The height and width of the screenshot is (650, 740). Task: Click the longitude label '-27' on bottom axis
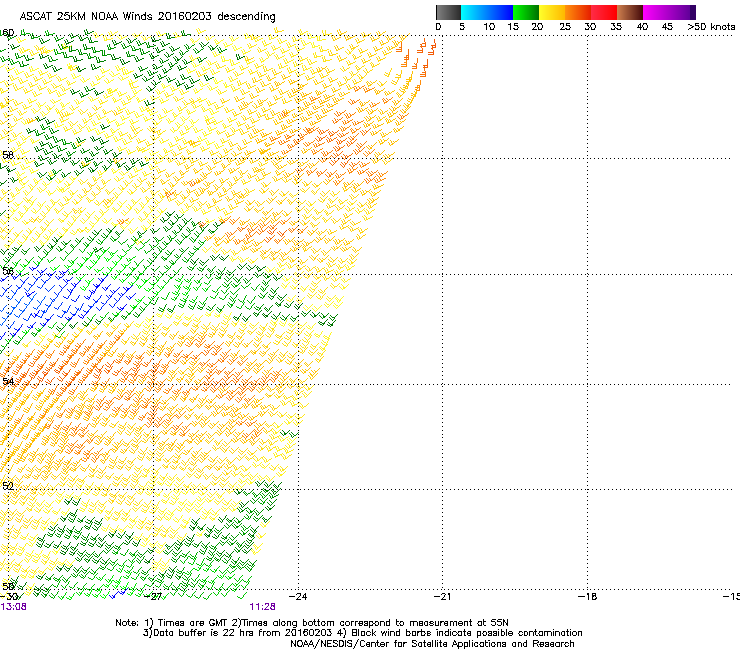(x=153, y=597)
